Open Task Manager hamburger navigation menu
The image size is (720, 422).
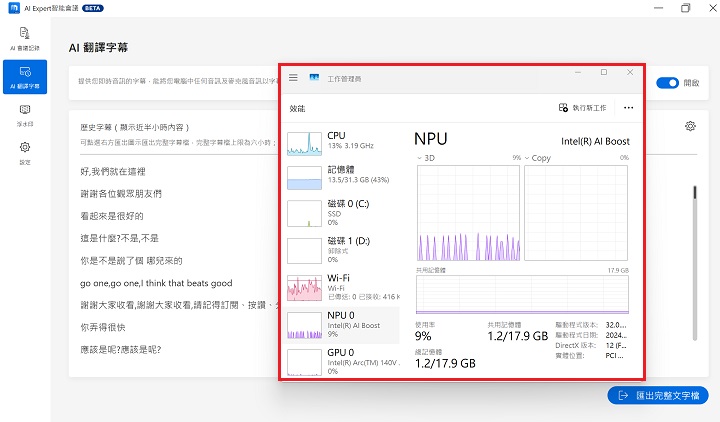point(293,78)
